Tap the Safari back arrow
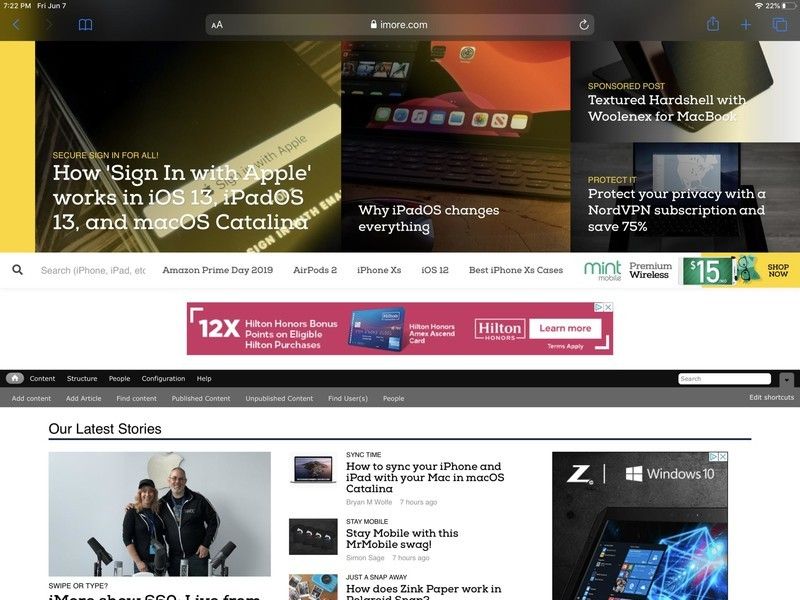Image resolution: width=800 pixels, height=600 pixels. click(x=16, y=25)
